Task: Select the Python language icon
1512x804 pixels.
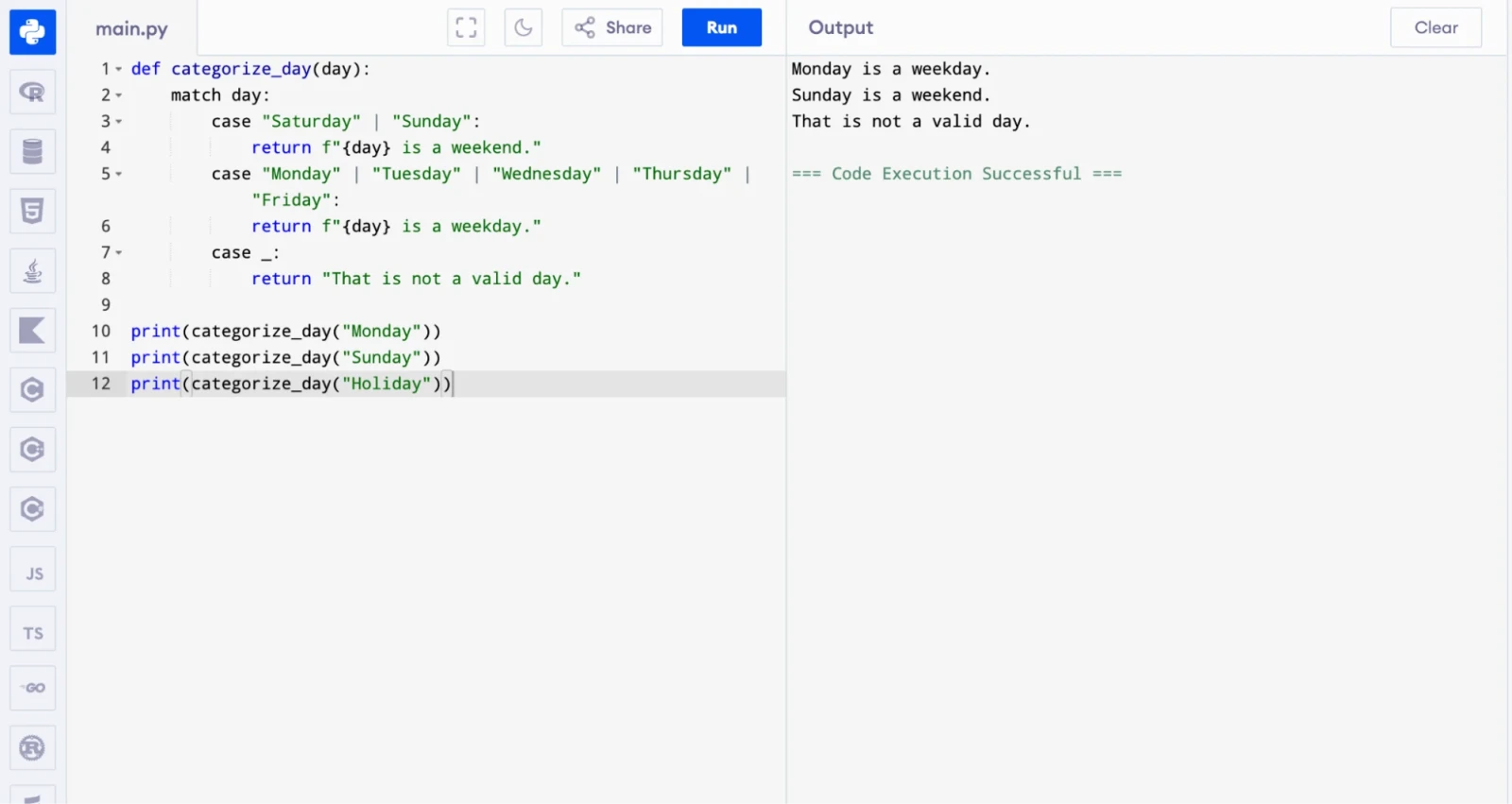Action: 32,32
